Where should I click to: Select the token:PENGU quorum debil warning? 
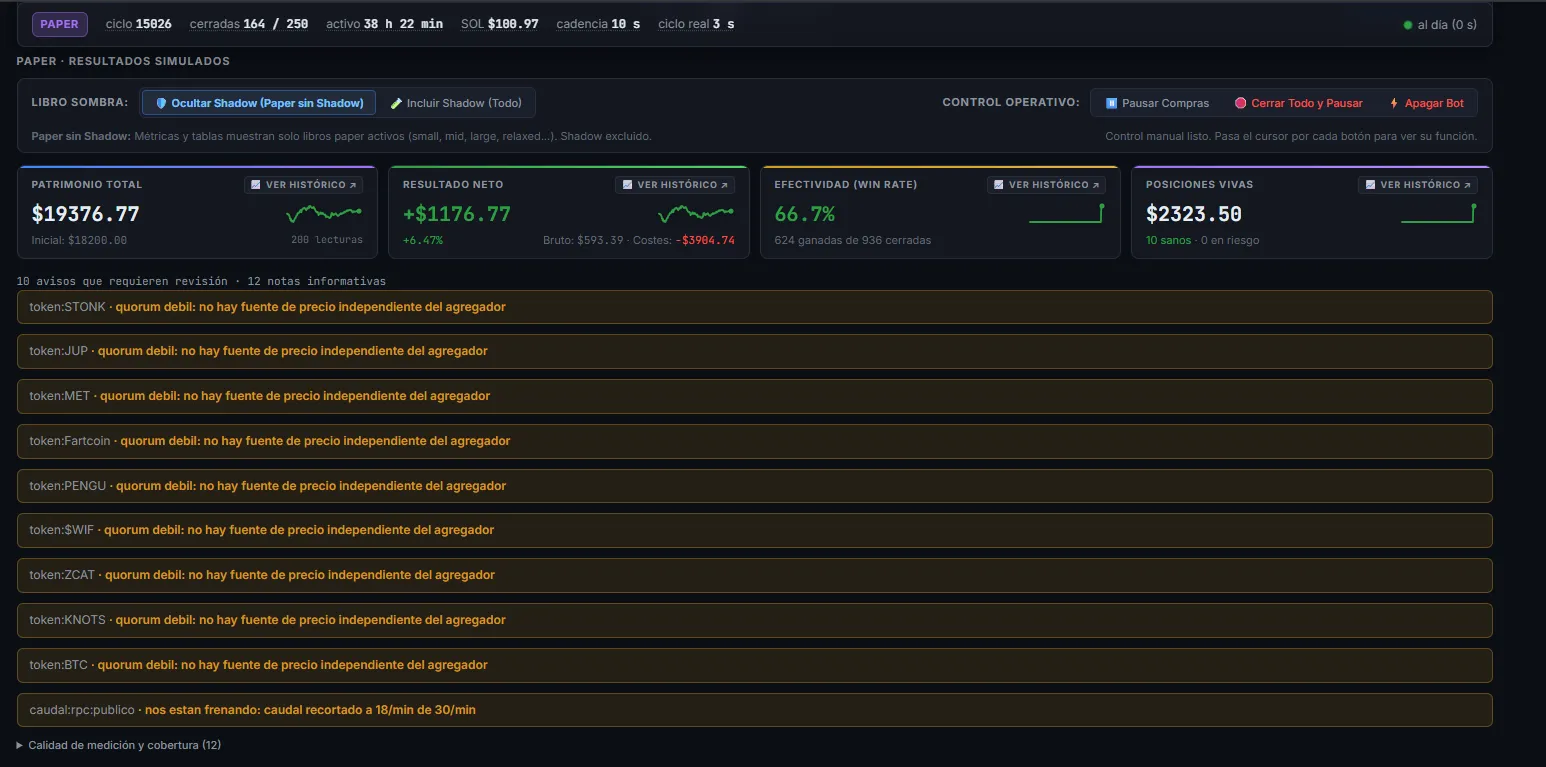tap(755, 486)
